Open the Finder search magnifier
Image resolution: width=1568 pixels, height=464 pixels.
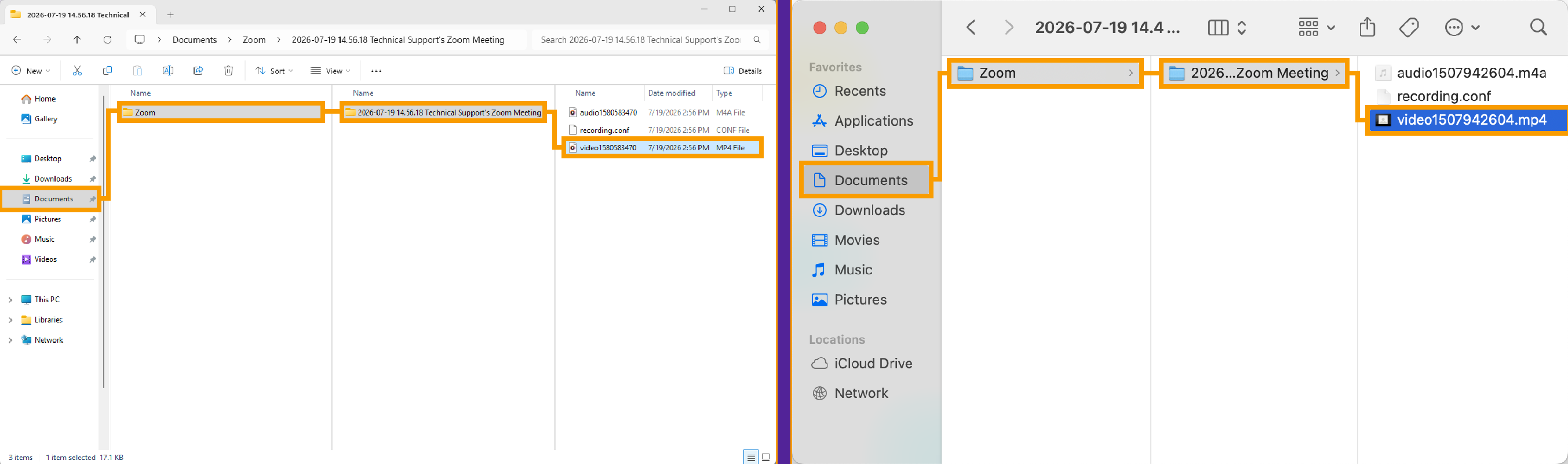pyautogui.click(x=1538, y=27)
